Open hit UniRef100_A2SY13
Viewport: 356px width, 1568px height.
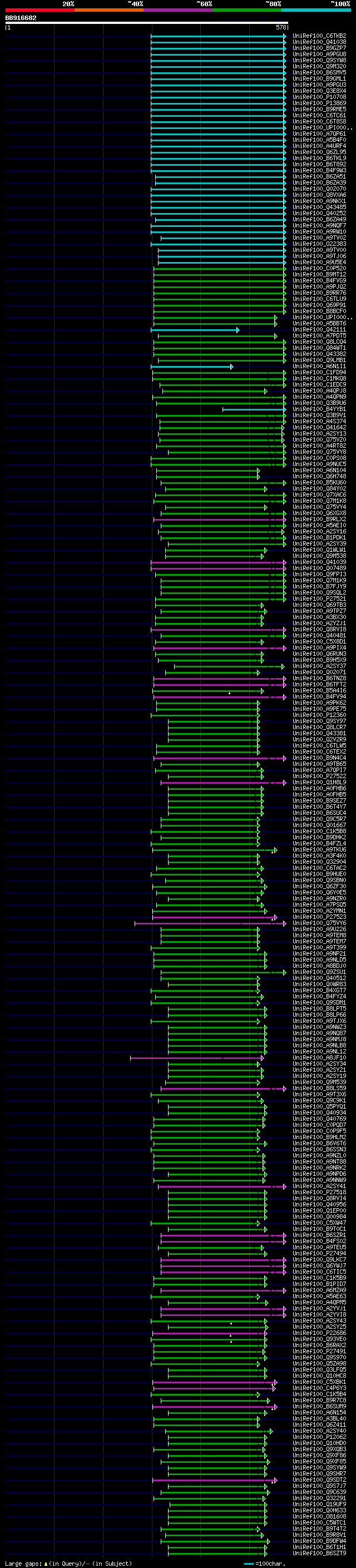click(x=319, y=433)
